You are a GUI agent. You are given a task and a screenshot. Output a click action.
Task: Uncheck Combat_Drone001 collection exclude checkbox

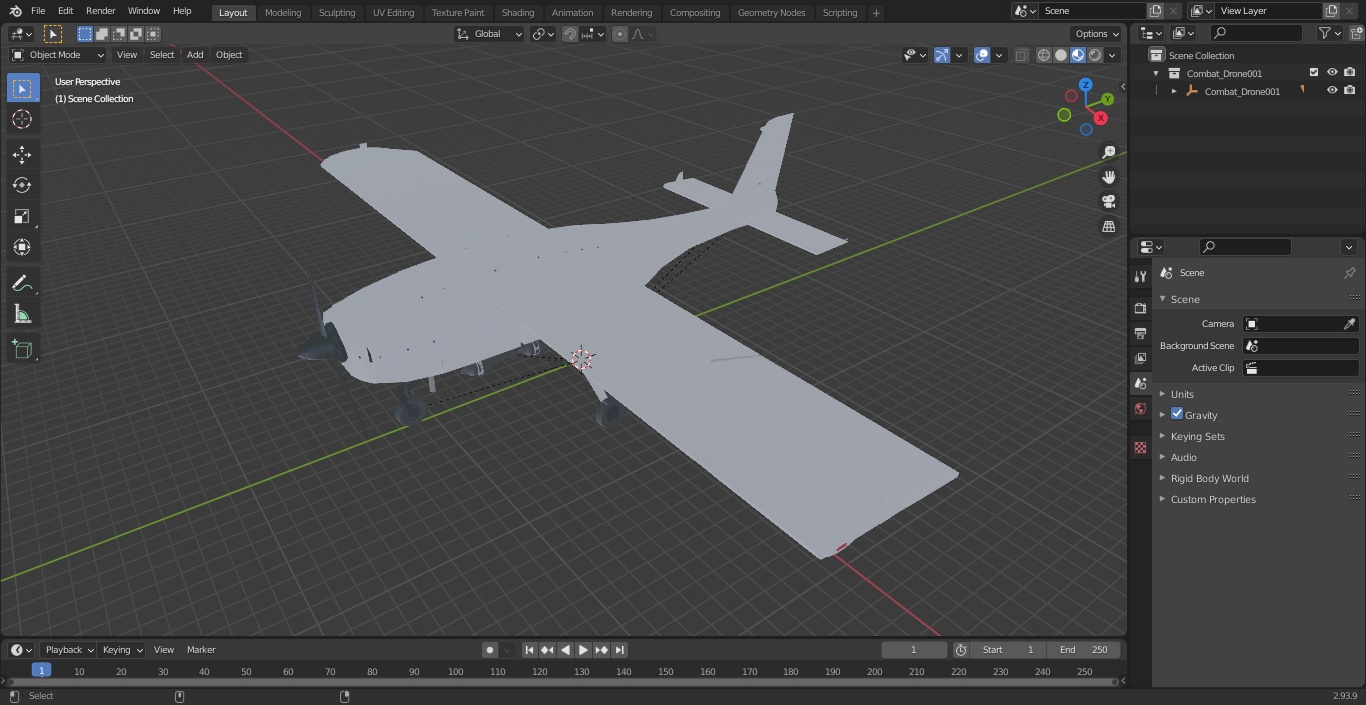click(x=1314, y=73)
